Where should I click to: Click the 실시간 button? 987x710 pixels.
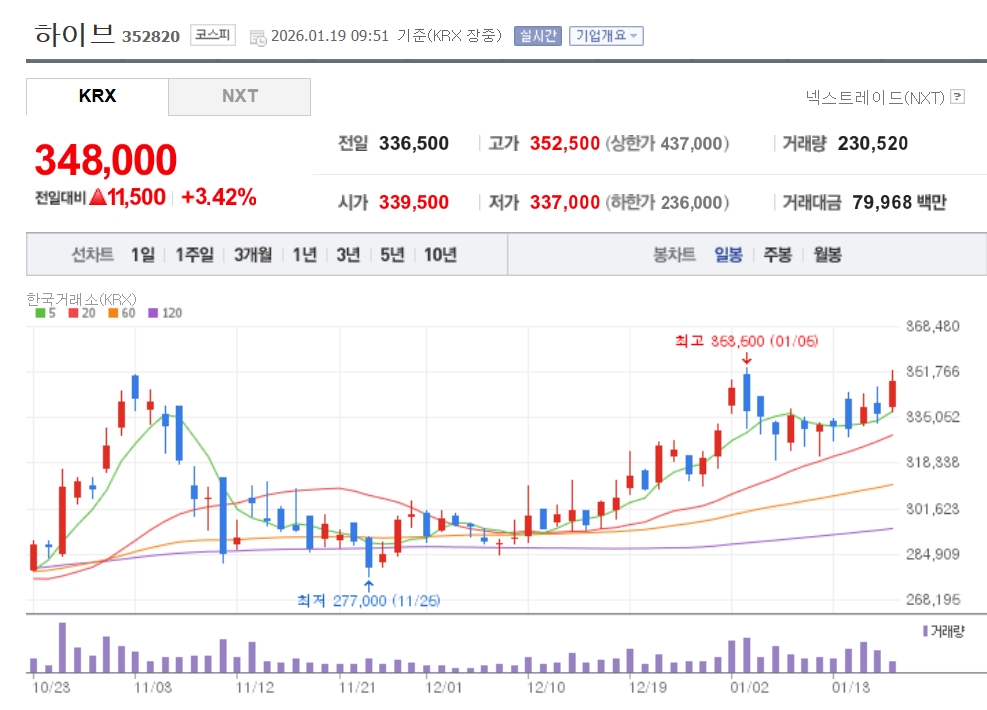coord(538,36)
